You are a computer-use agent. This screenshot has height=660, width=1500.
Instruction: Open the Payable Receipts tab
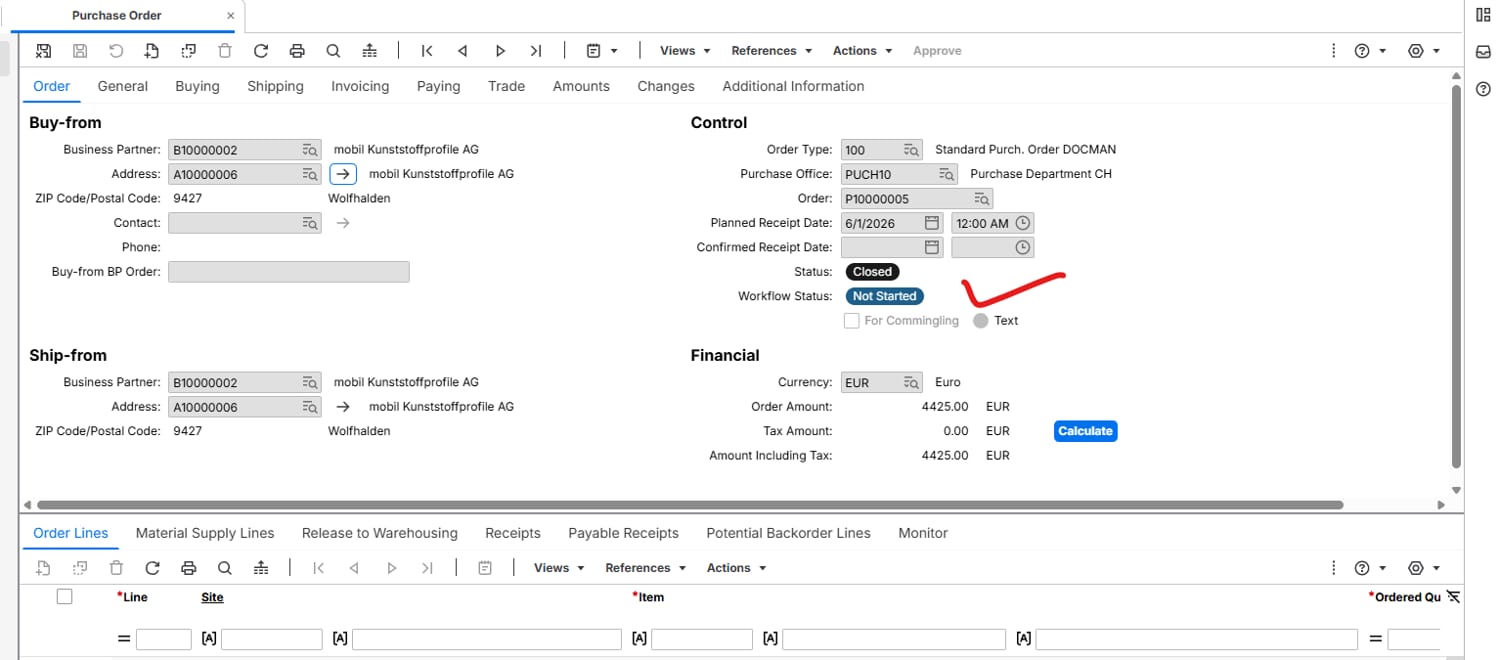coord(623,533)
